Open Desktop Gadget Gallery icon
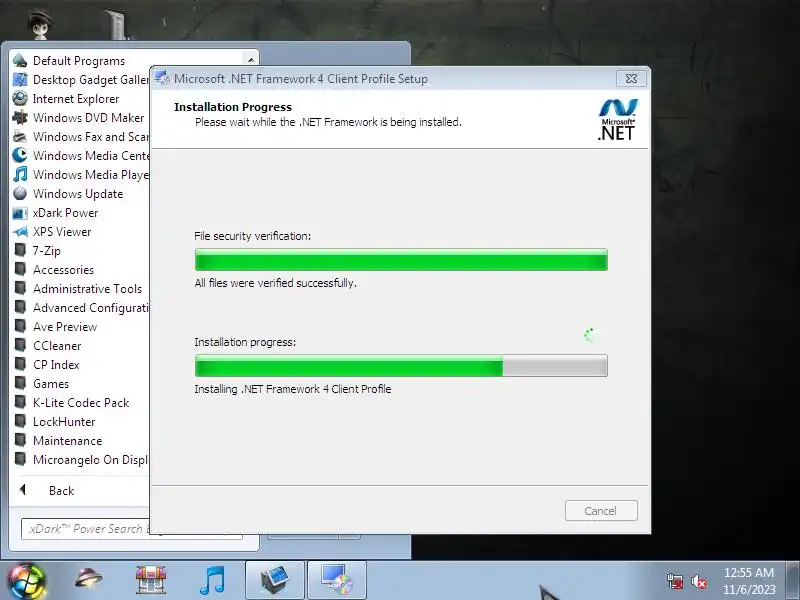800x600 pixels. click(x=20, y=80)
